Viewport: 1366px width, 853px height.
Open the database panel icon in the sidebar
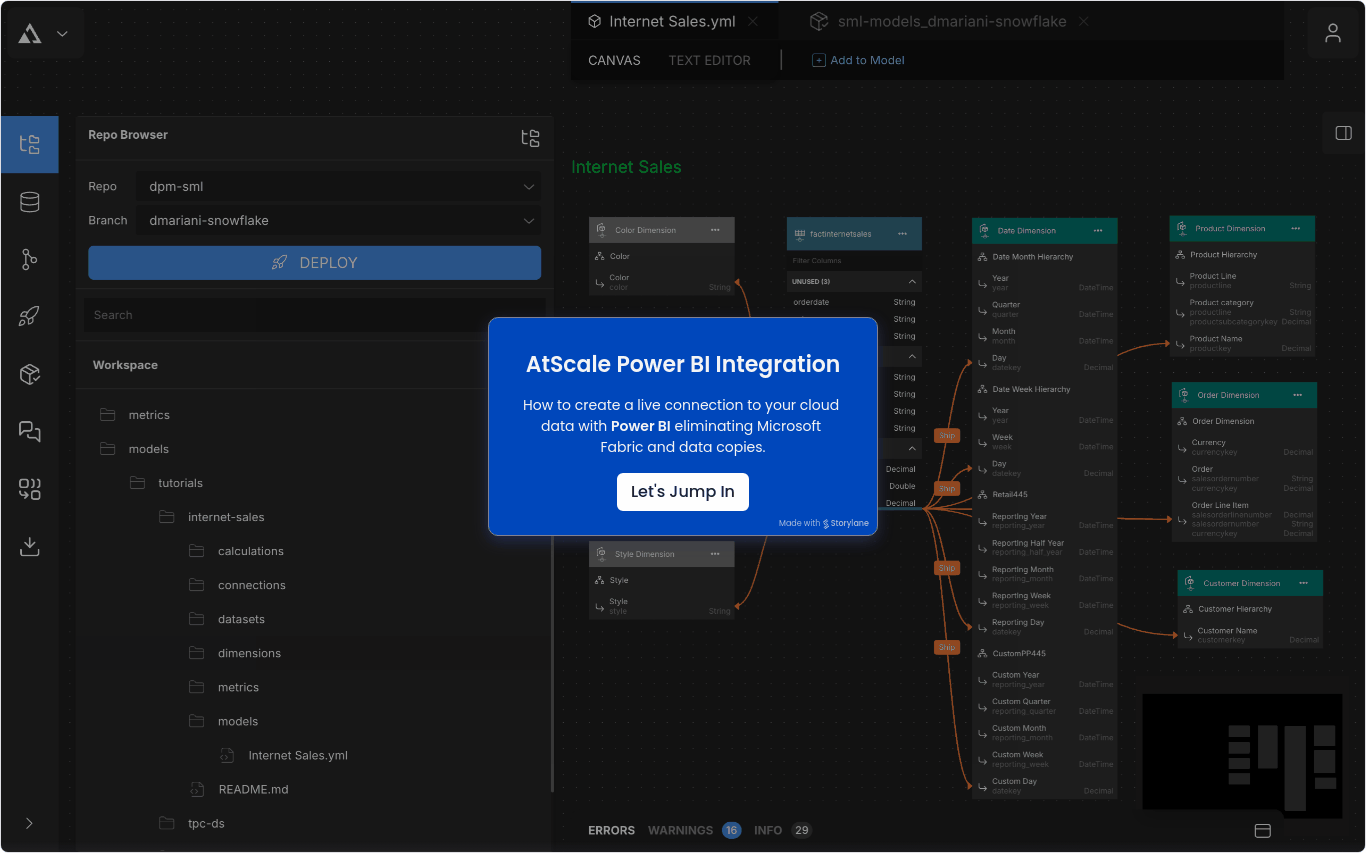tap(30, 201)
